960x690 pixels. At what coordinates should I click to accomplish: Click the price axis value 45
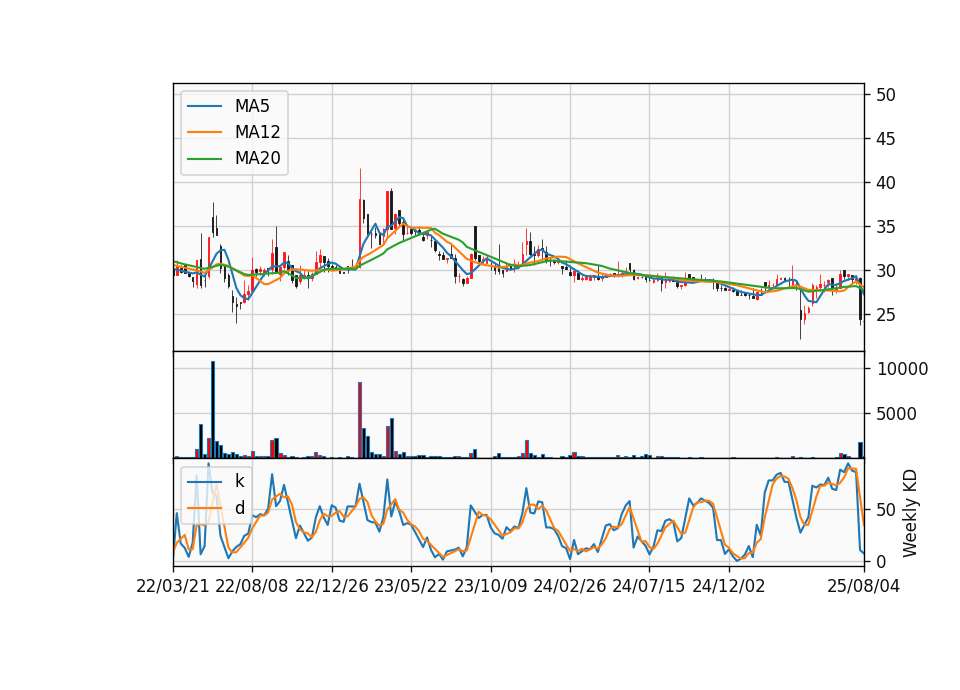tap(886, 139)
